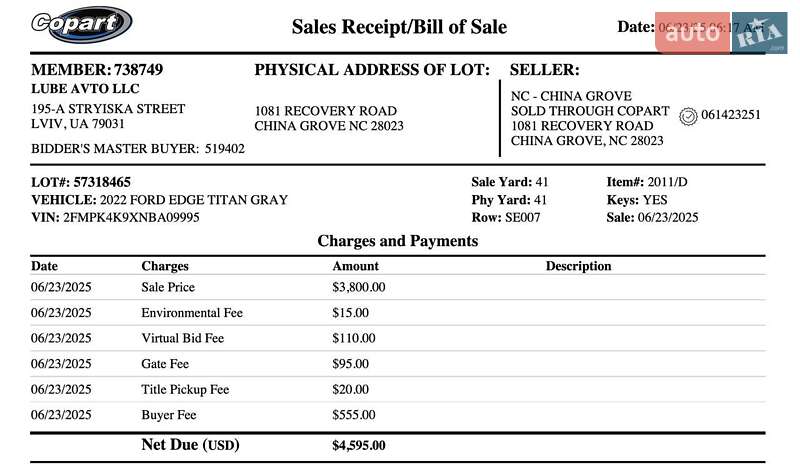800x474 pixels.
Task: Click the LUBE AVTO LLC member name
Action: click(x=76, y=88)
